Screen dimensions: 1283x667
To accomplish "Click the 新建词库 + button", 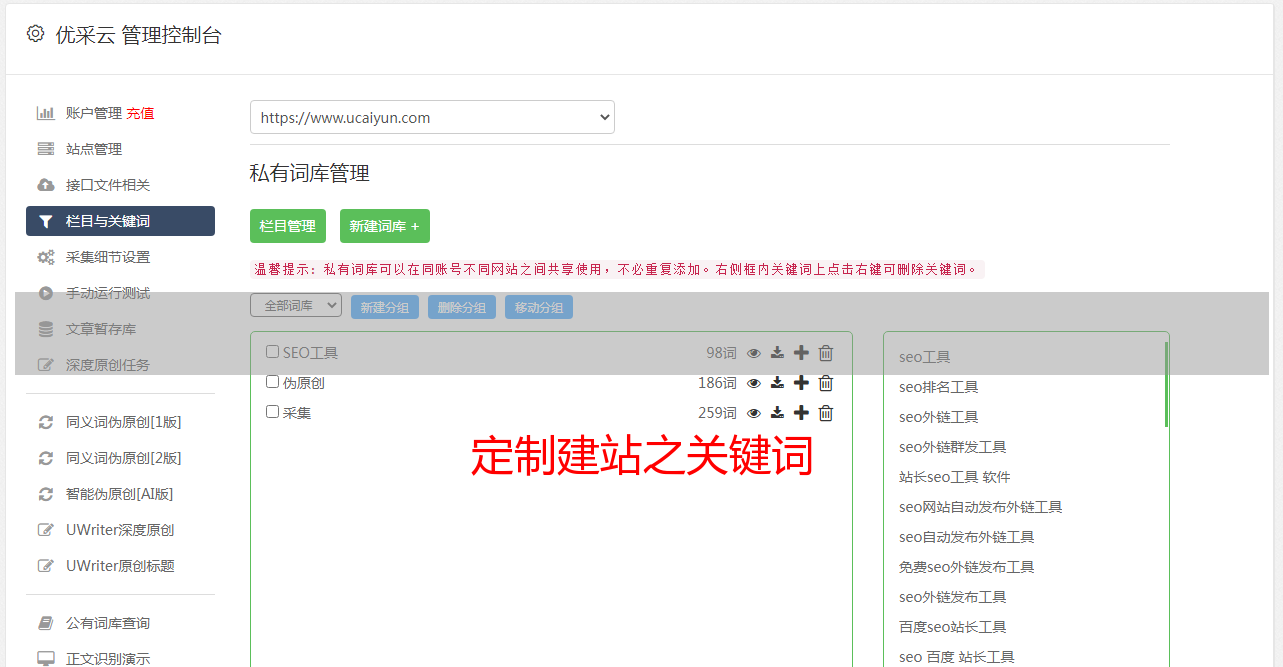I will tap(385, 226).
